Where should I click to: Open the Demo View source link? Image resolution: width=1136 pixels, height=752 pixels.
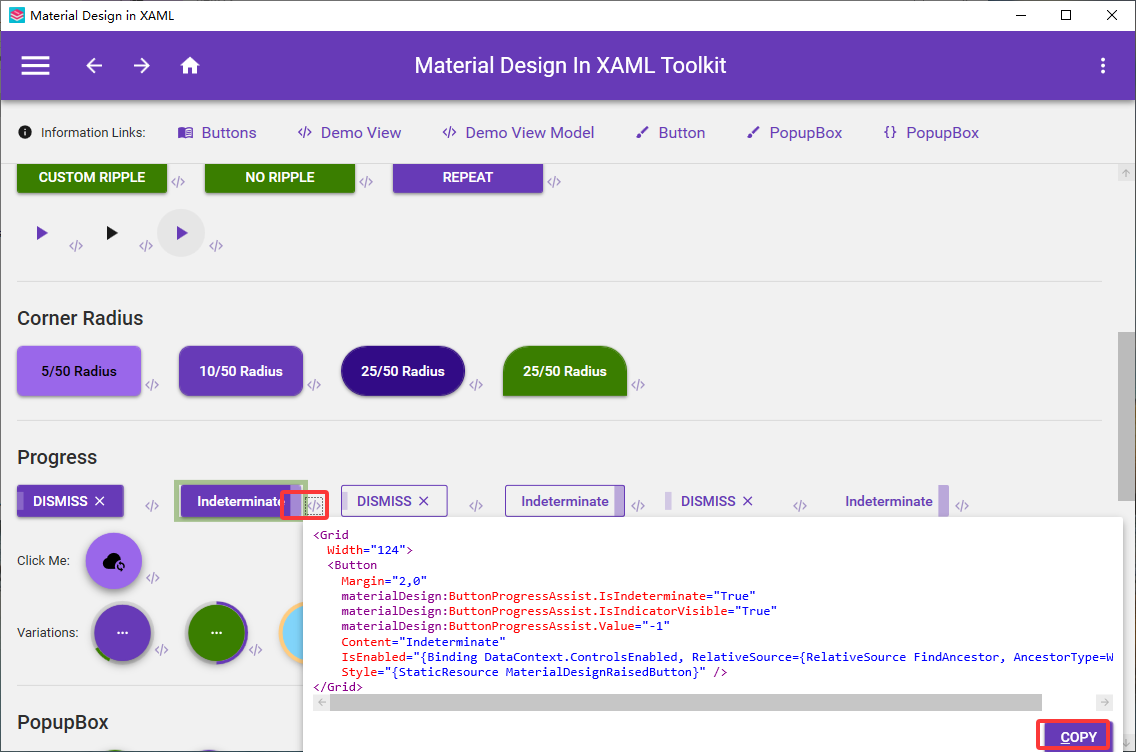click(349, 133)
